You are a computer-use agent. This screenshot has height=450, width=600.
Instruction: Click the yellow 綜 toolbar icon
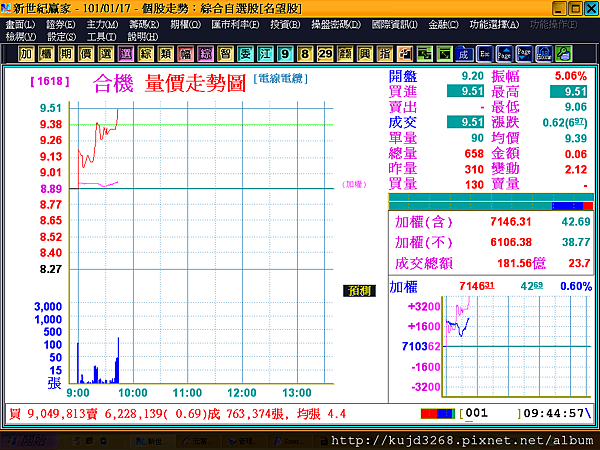click(x=145, y=54)
